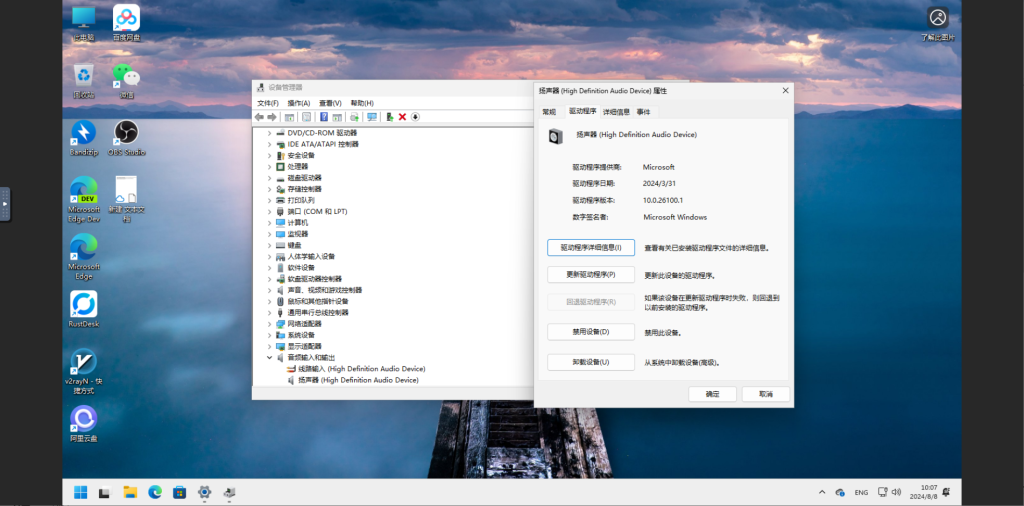Click the black down-arrow disable device icon
Image resolution: width=1024 pixels, height=506 pixels.
tap(415, 117)
